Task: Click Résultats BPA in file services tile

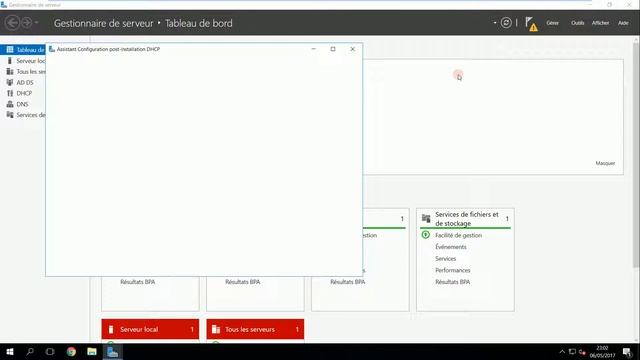Action: [x=452, y=282]
